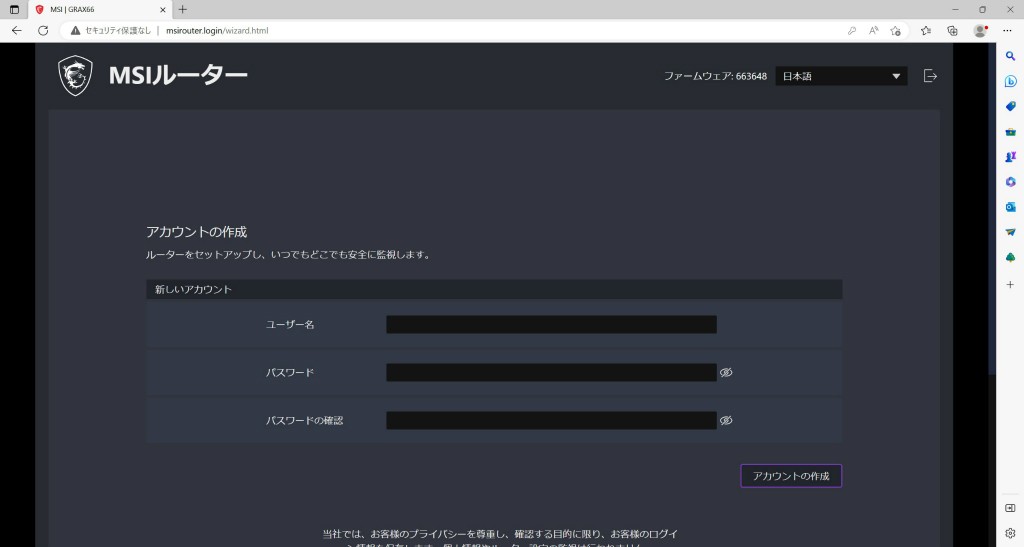This screenshot has width=1024, height=547.
Task: Click the ユーザー名 input field
Action: [x=551, y=324]
